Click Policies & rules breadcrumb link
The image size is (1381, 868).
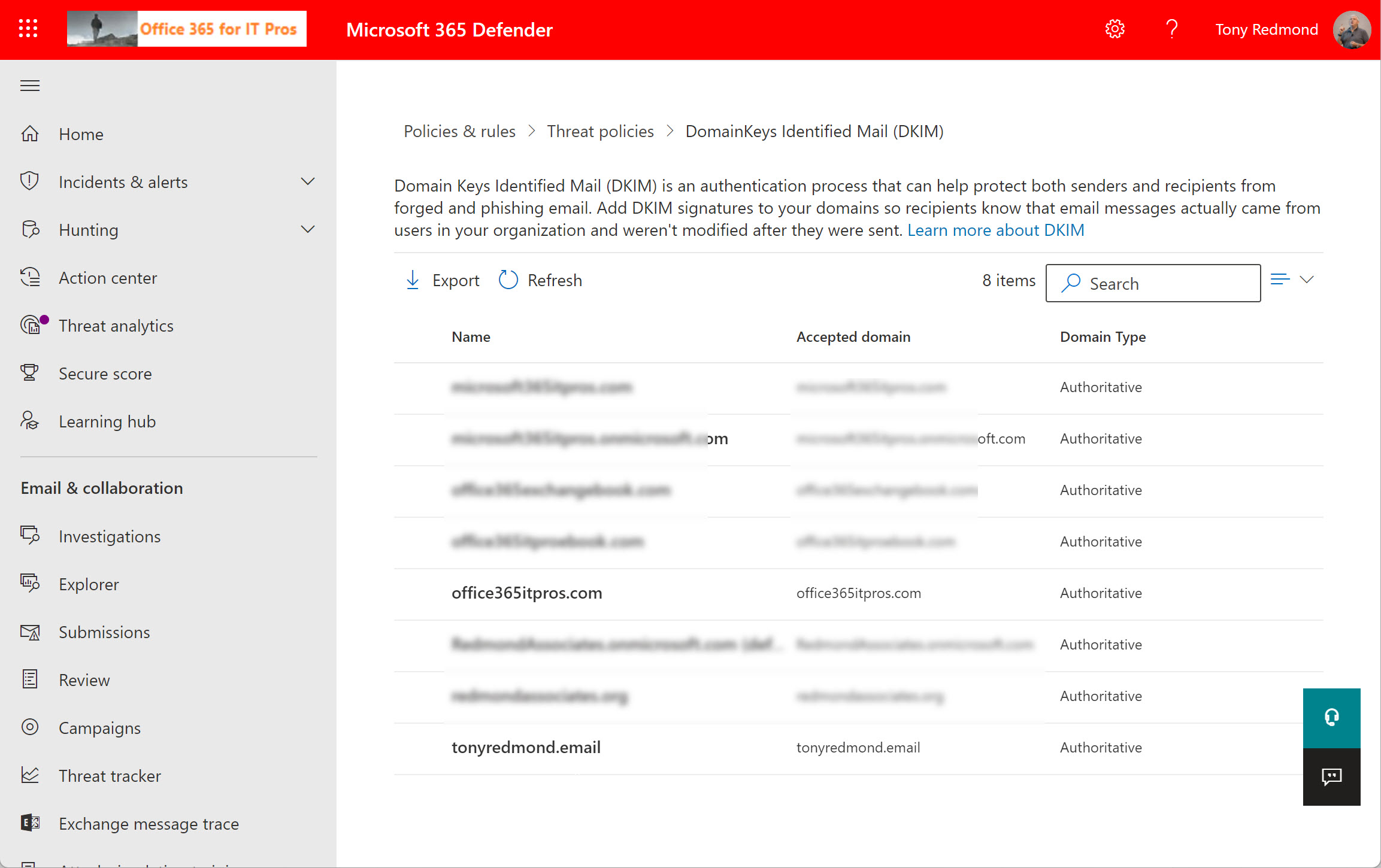[x=459, y=131]
